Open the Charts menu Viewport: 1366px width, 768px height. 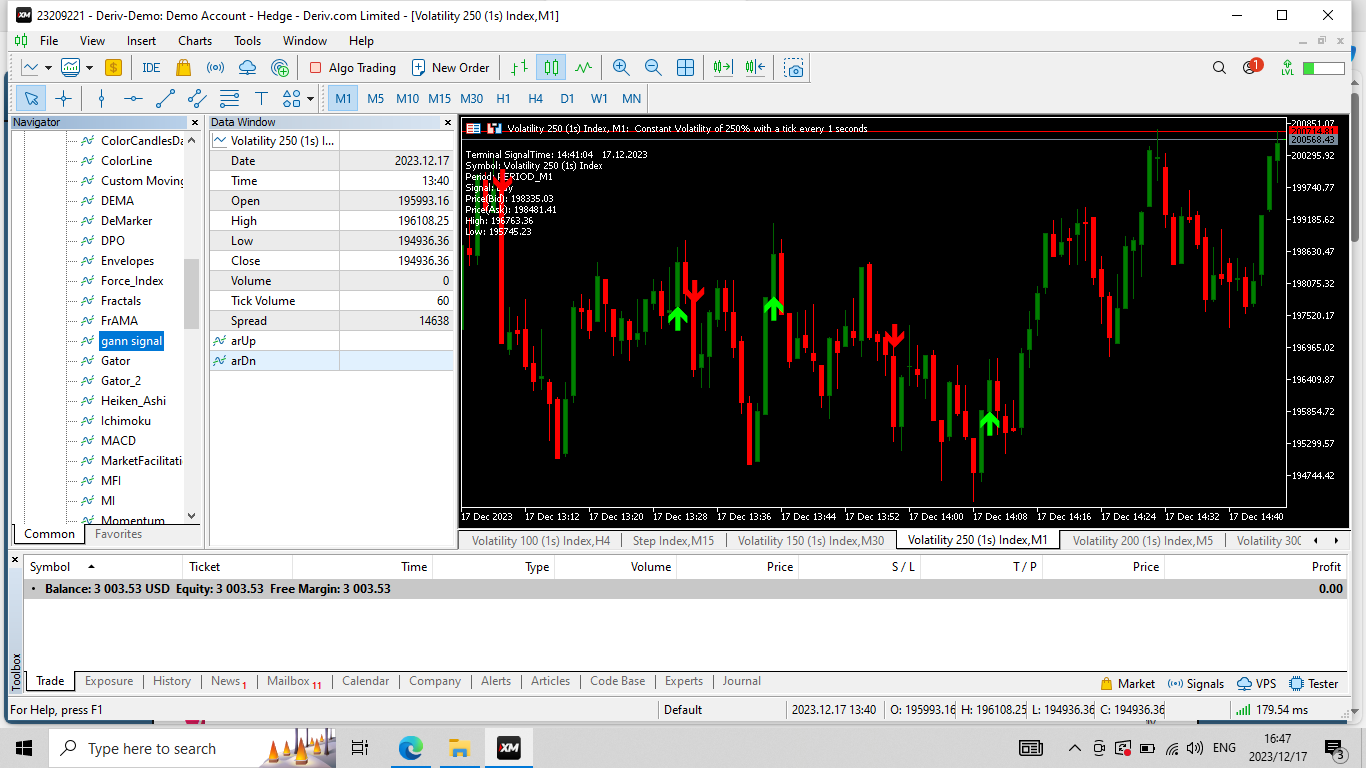point(195,41)
